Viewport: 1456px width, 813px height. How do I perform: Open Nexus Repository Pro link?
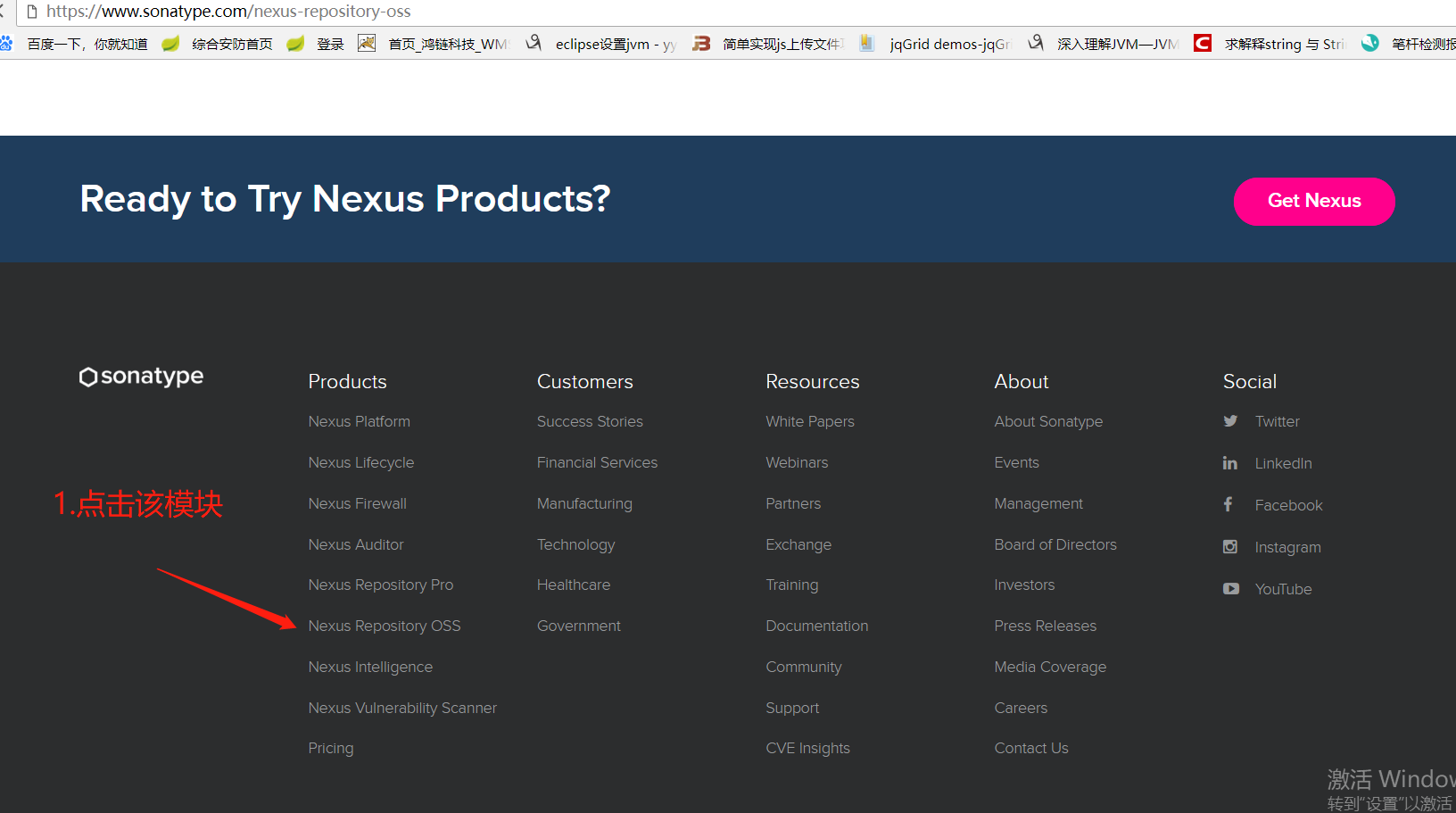[381, 585]
